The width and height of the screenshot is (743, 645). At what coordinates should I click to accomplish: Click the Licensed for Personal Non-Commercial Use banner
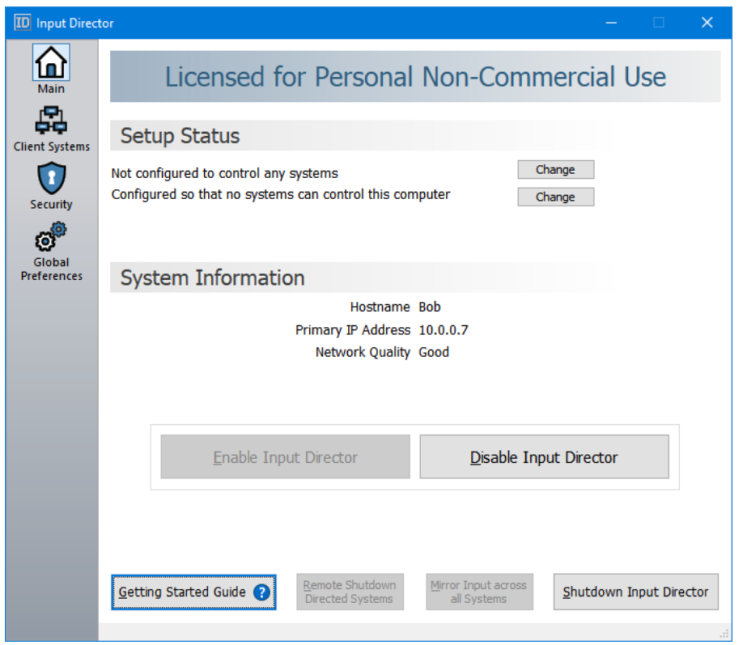pyautogui.click(x=415, y=76)
